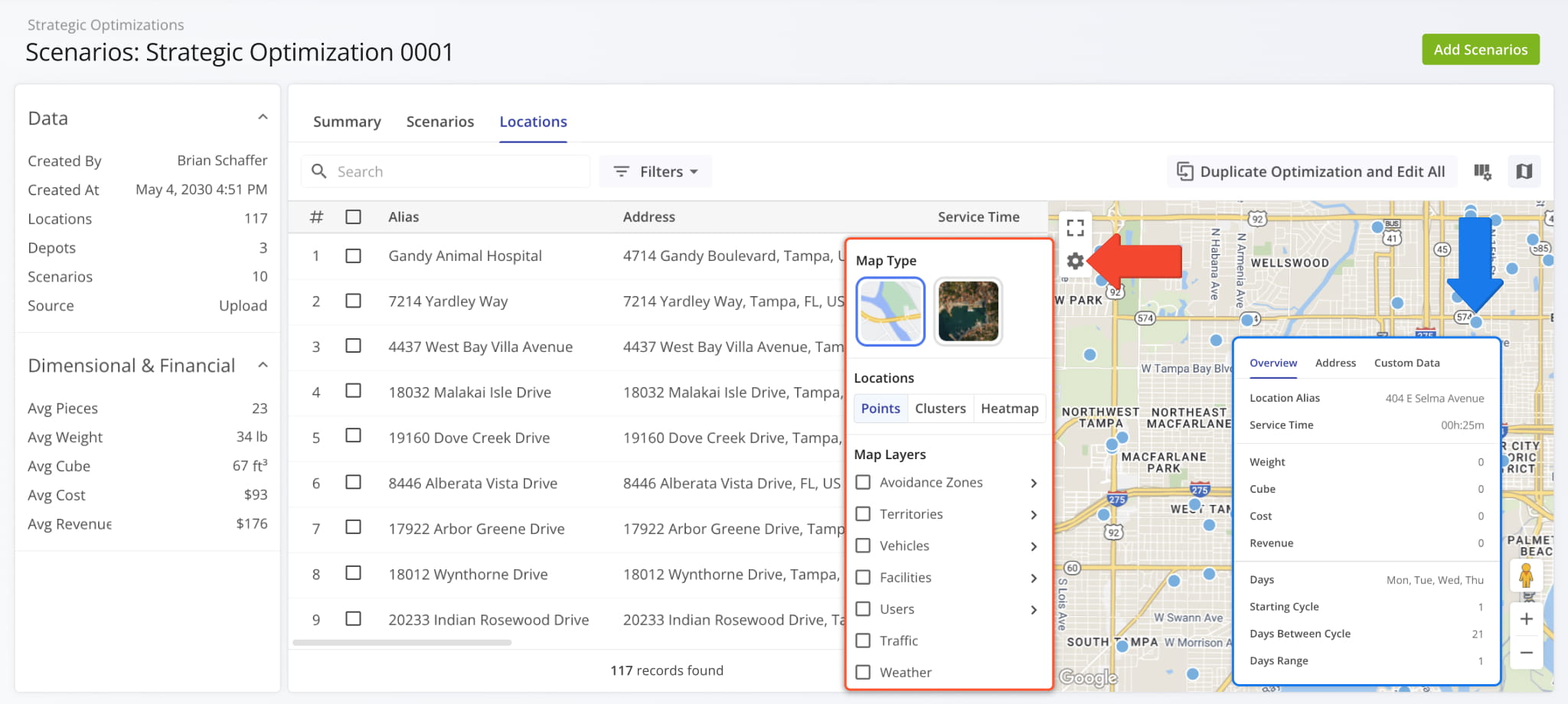Expand the Avoidance Zones layer submenu
This screenshot has height=704, width=1568.
tap(1033, 483)
